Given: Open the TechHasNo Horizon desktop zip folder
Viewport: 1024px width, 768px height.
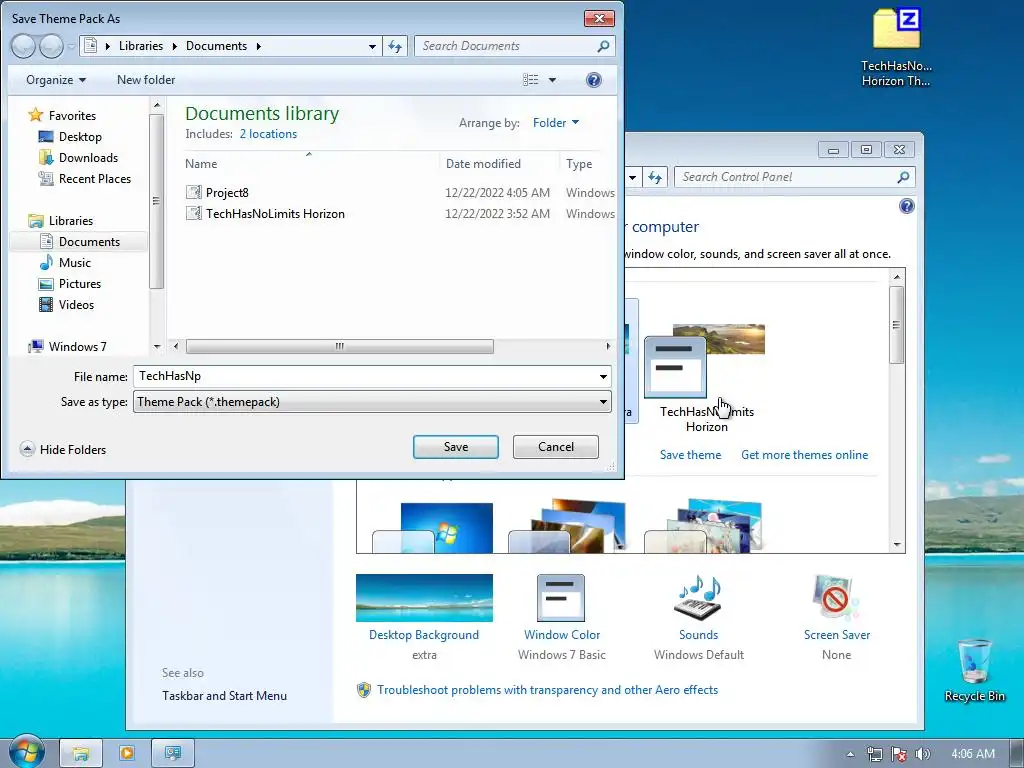Looking at the screenshot, I should tap(896, 47).
